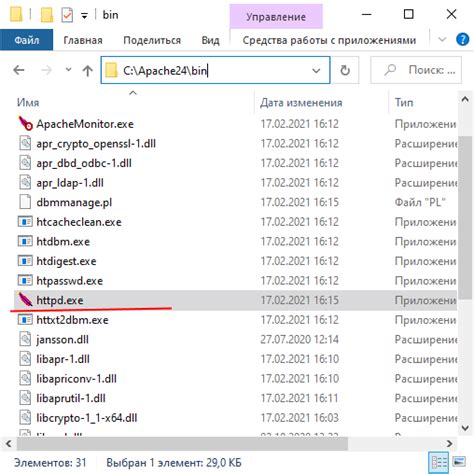Image resolution: width=474 pixels, height=474 pixels.
Task: Click the ApacheMonitor.exe feather icon
Action: tap(25, 124)
